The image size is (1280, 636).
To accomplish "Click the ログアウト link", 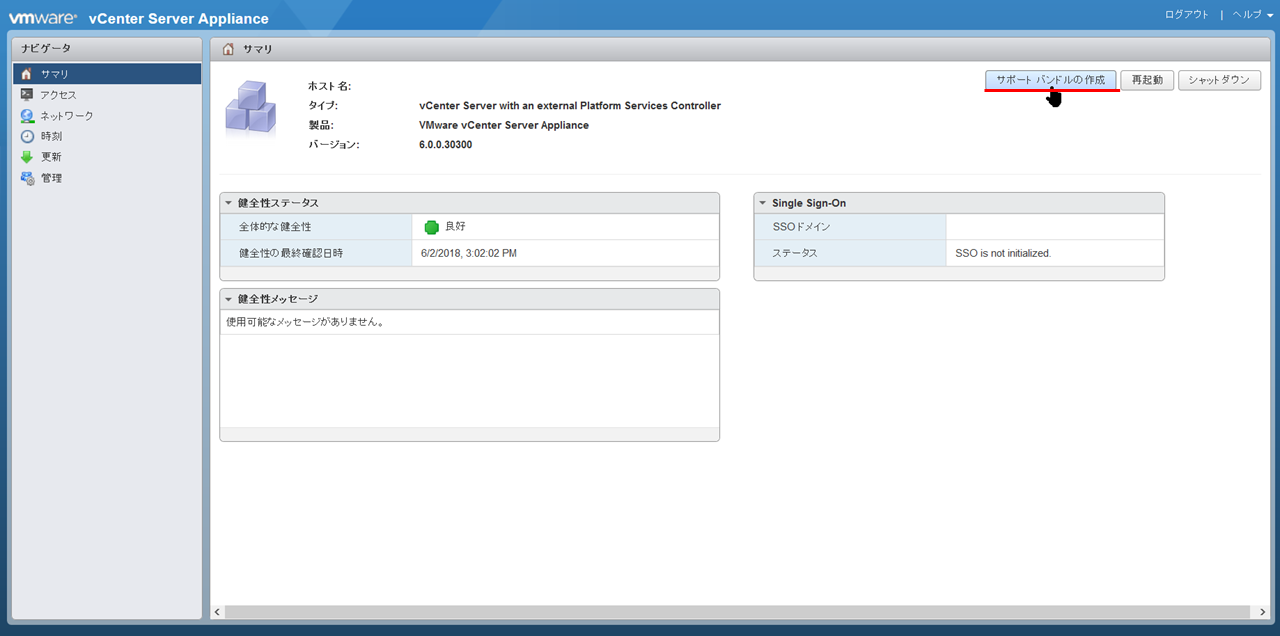I will pyautogui.click(x=1187, y=15).
